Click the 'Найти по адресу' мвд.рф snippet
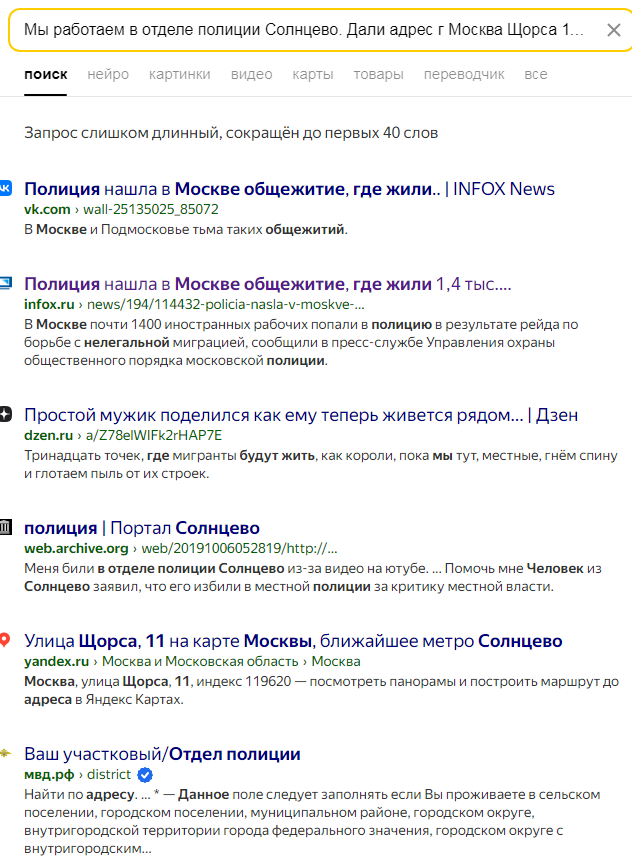 point(312,821)
